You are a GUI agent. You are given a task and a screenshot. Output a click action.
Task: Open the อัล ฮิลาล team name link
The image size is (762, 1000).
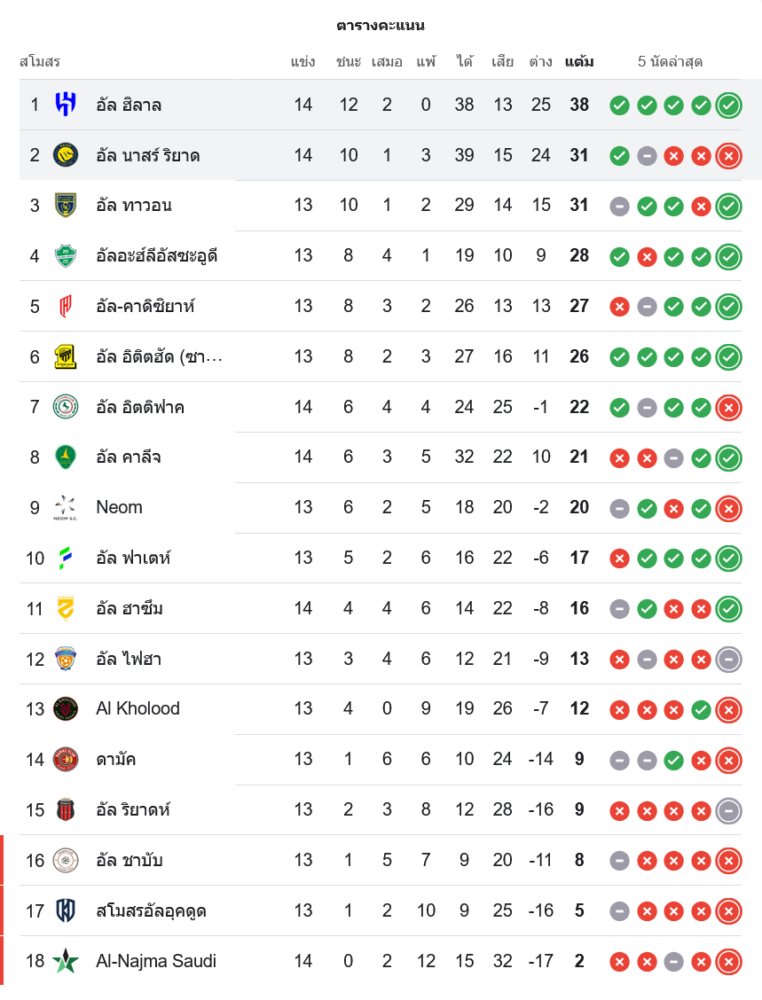129,105
